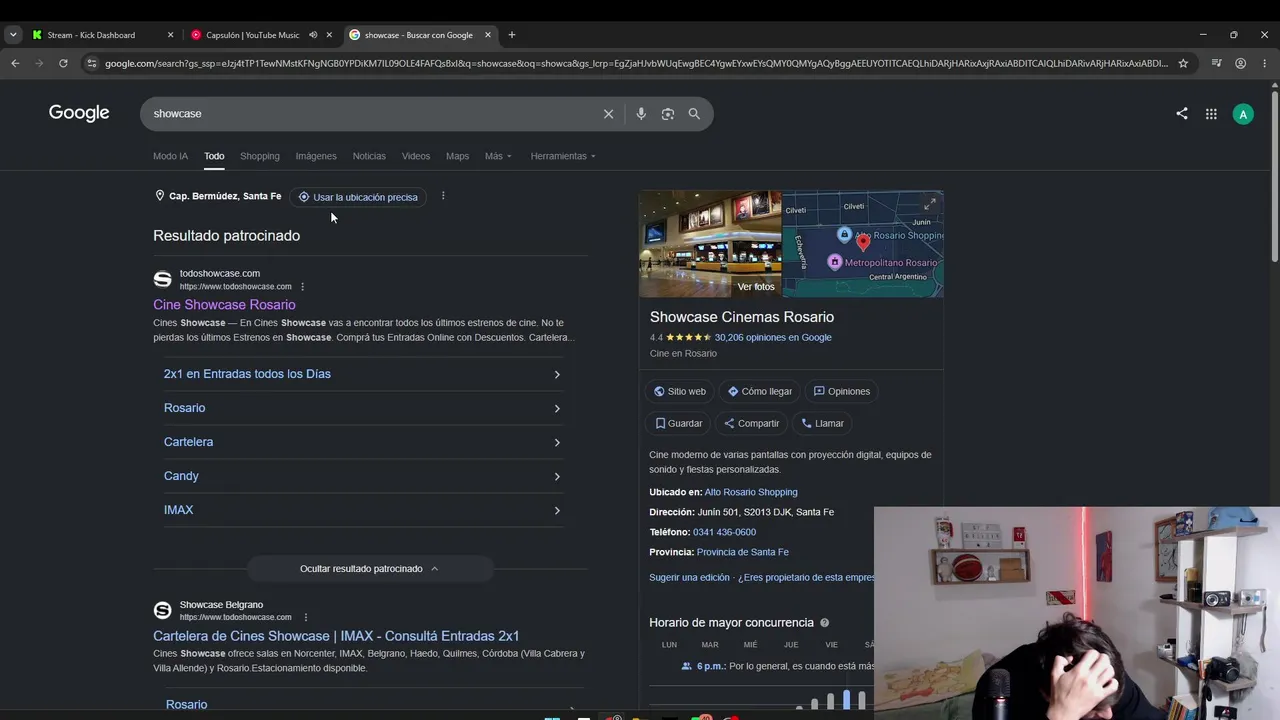Submit search with the magnifying glass icon

(x=694, y=114)
